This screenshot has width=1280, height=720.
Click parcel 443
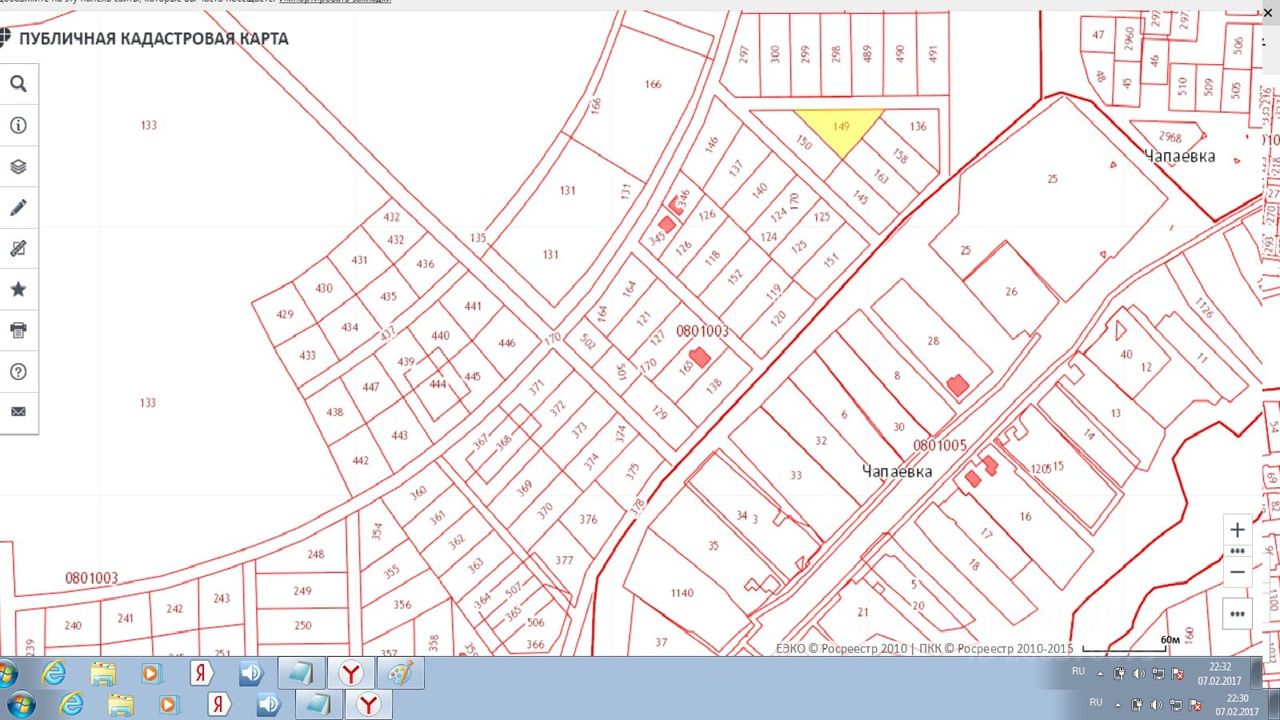point(400,435)
